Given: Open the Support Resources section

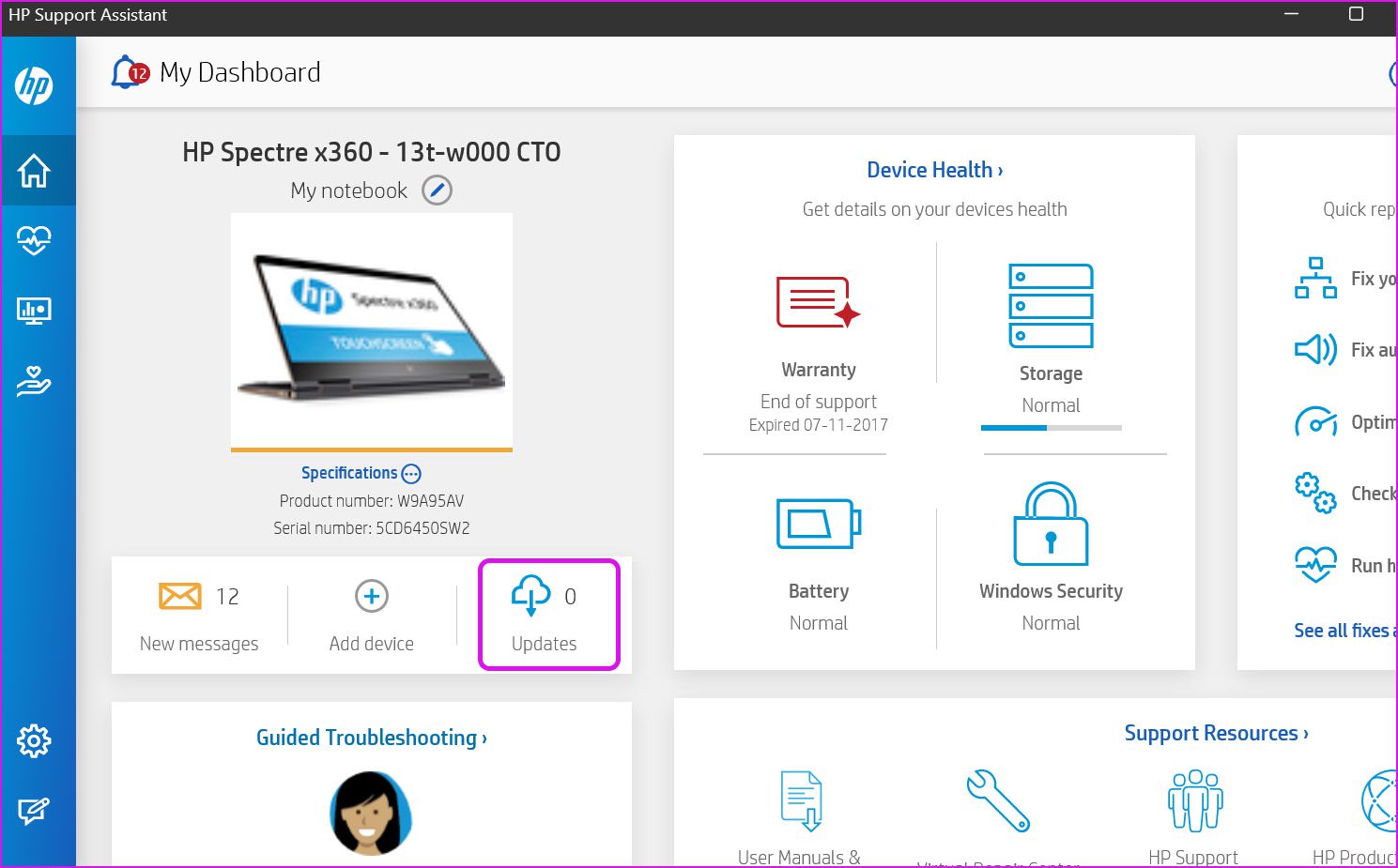Looking at the screenshot, I should click(1216, 732).
